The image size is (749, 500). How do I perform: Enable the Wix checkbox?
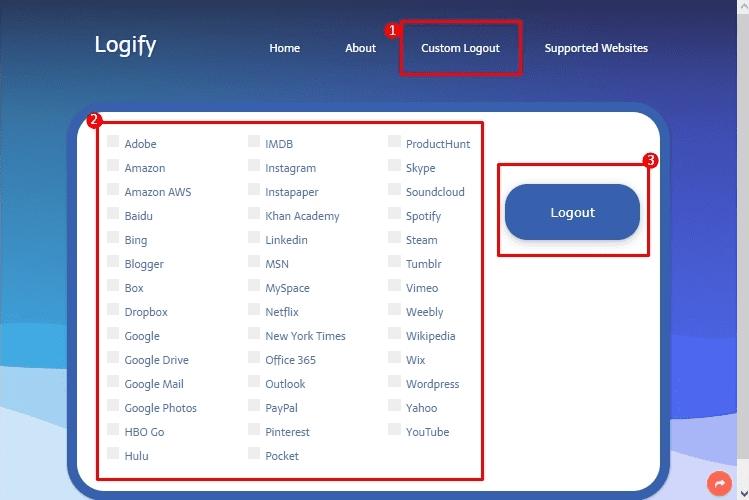click(395, 357)
